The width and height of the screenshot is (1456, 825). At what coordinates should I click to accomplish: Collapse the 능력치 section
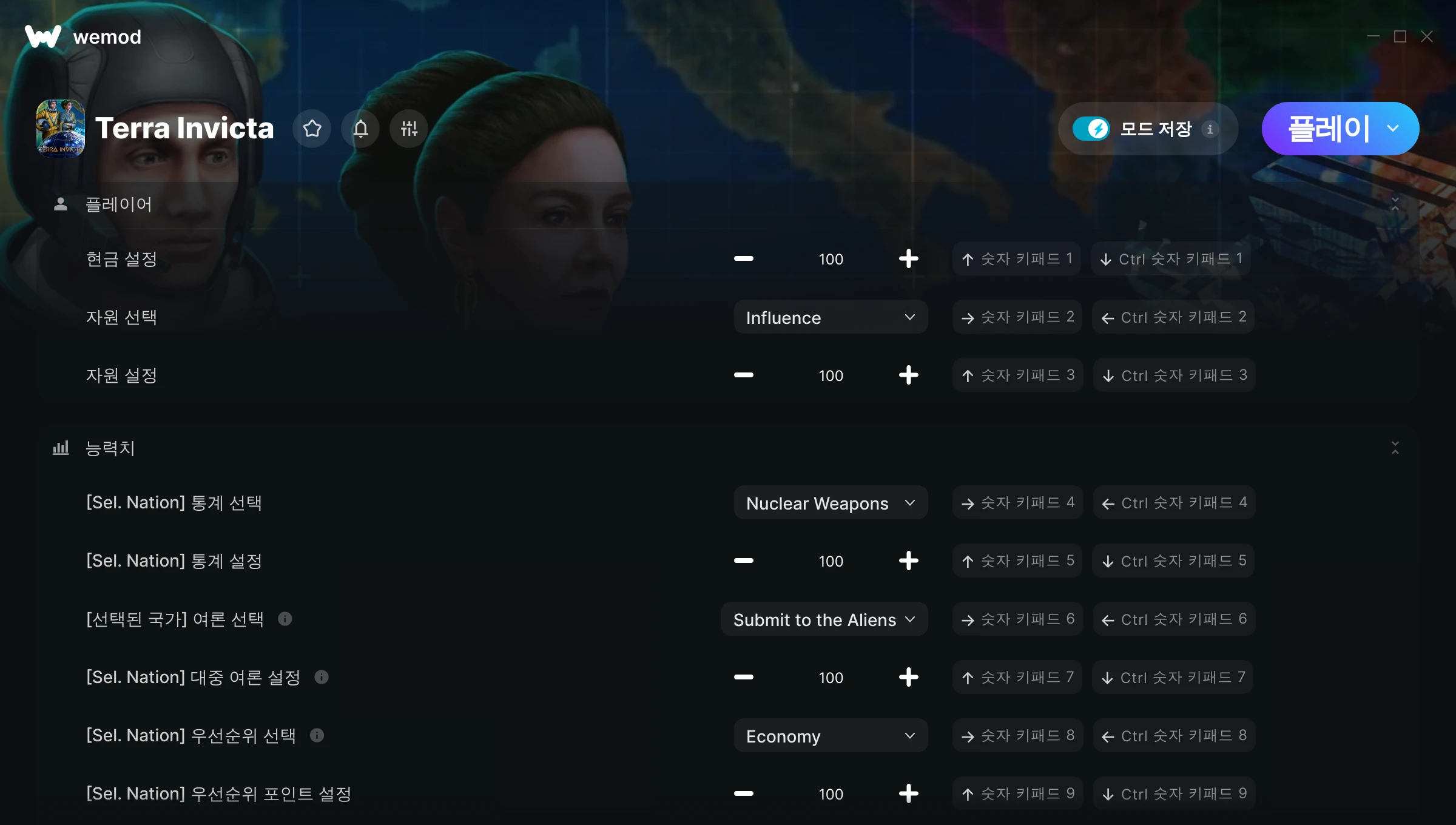click(x=1395, y=448)
